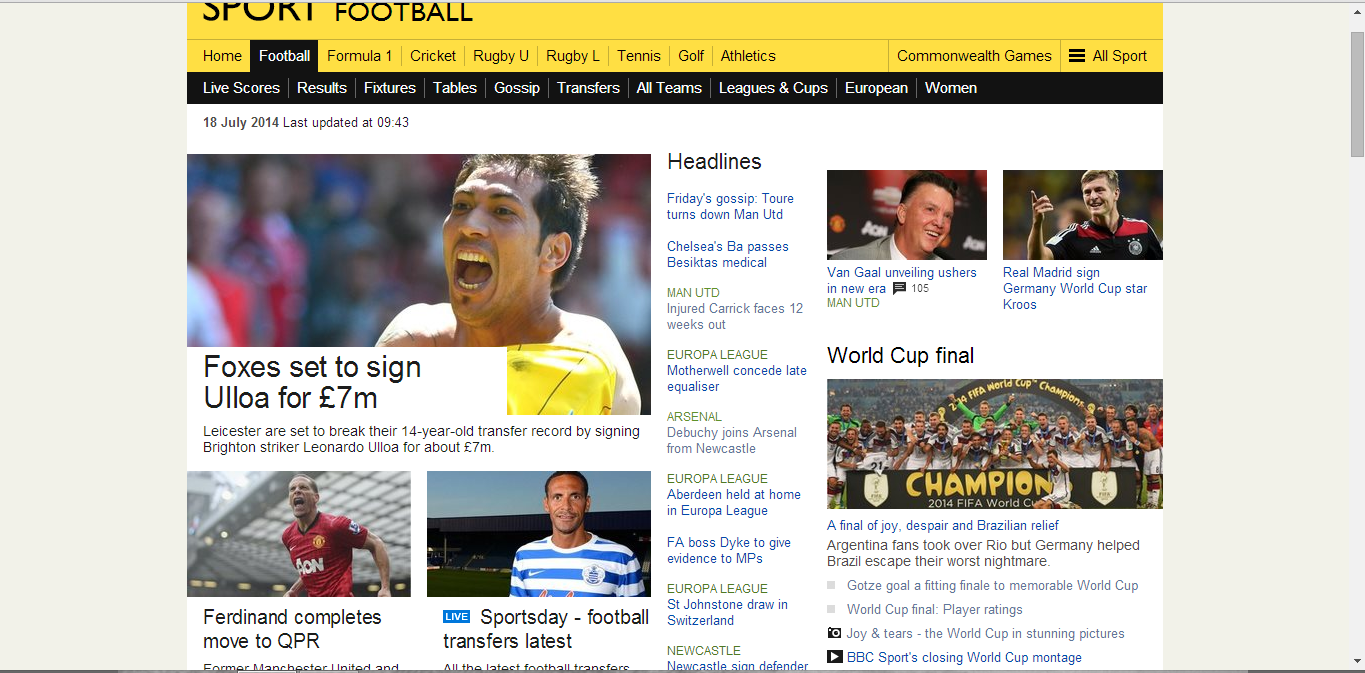
Task: Click the Van Gaal smiling thumbnail
Action: coord(907,215)
